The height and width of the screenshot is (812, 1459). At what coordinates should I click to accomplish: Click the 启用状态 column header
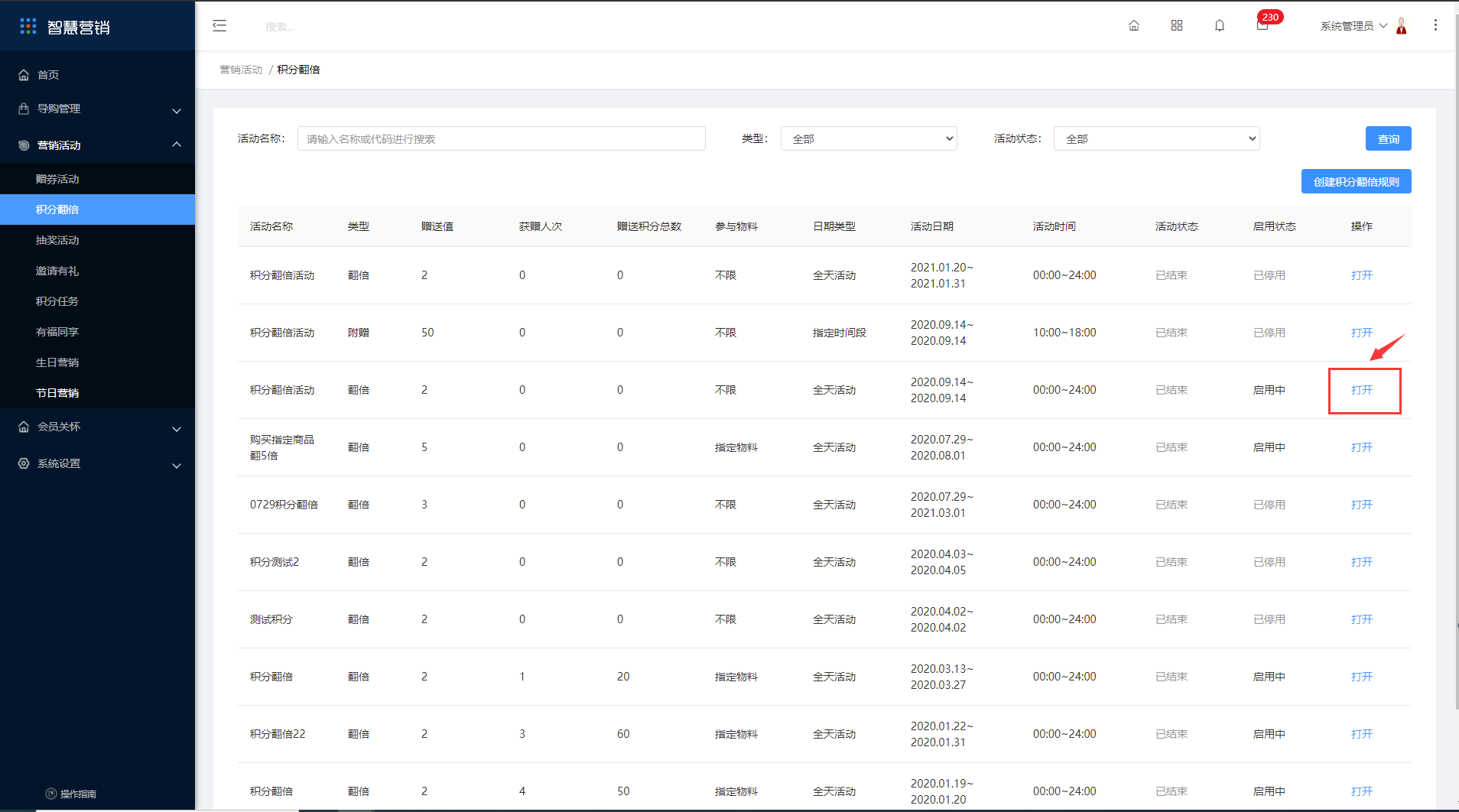(1274, 226)
